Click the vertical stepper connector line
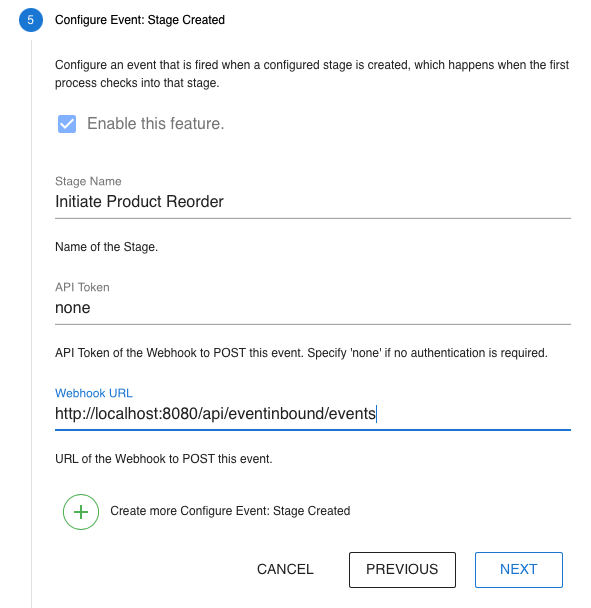The image size is (591, 608). tap(31, 322)
